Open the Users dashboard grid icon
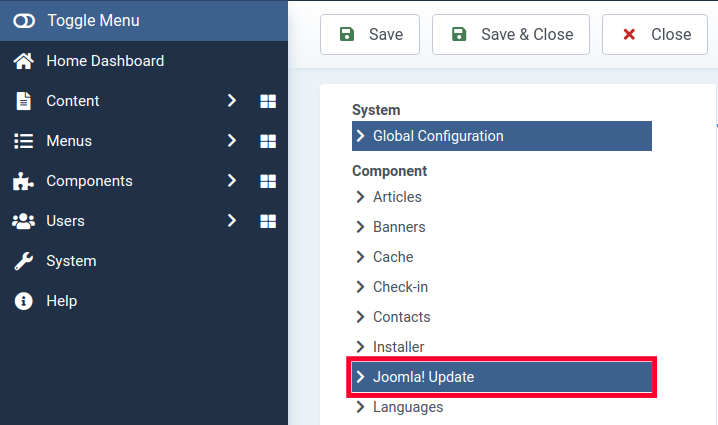The image size is (718, 425). click(267, 221)
